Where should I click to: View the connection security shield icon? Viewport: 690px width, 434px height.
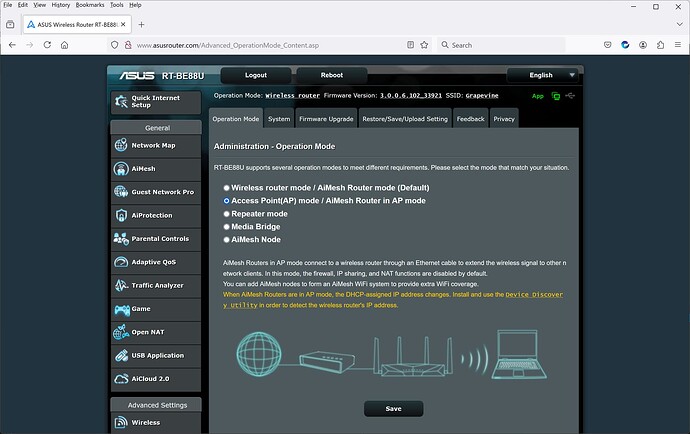coord(114,45)
